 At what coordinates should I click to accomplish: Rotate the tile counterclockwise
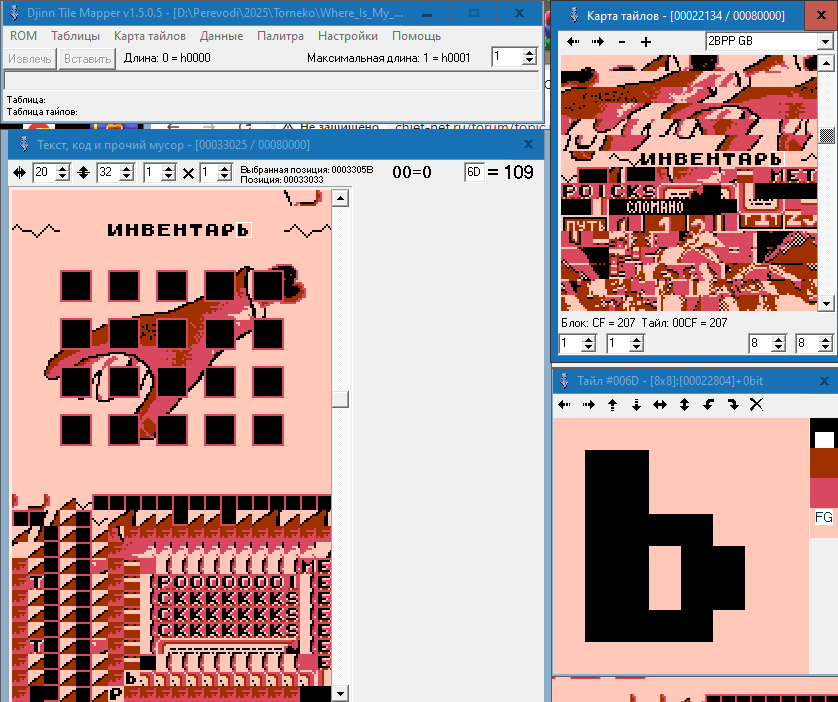pyautogui.click(x=708, y=405)
